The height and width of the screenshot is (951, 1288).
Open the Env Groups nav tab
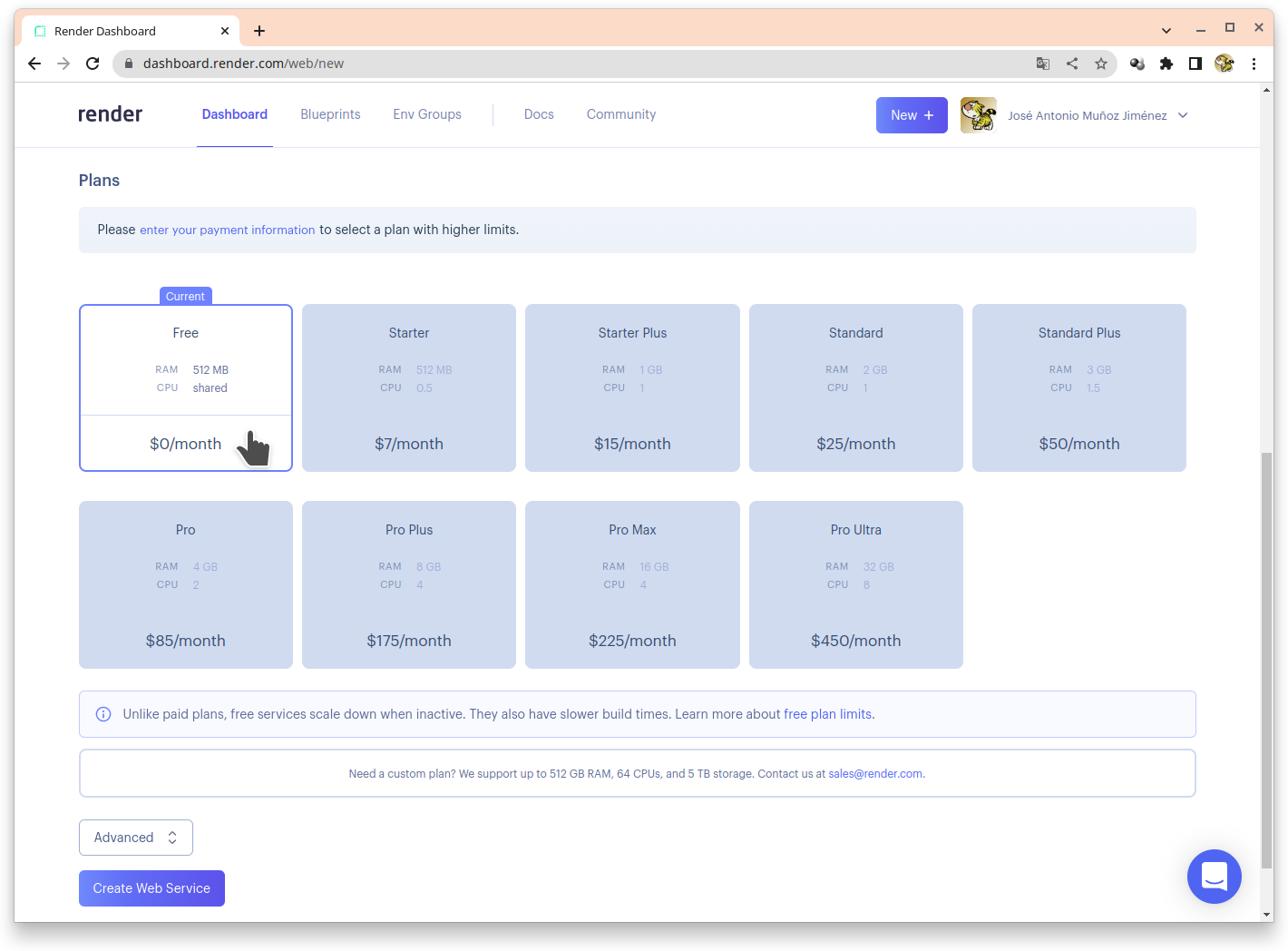pos(427,114)
